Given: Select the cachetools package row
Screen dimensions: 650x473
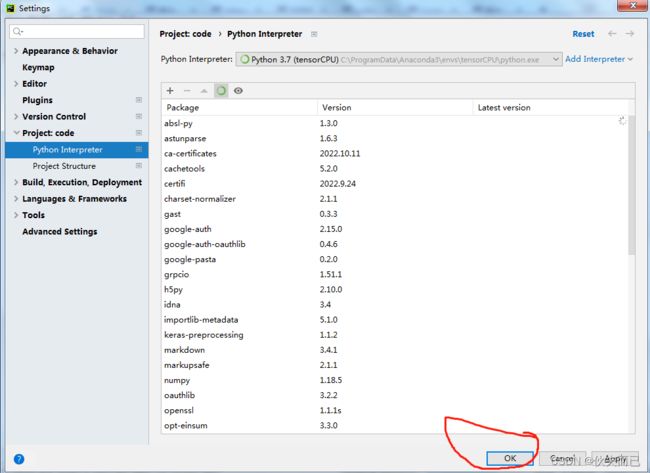Looking at the screenshot, I should coord(395,169).
